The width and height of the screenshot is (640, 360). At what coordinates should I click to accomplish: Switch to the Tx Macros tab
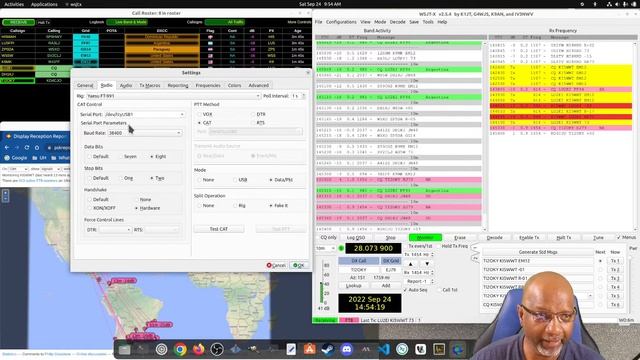tap(150, 85)
